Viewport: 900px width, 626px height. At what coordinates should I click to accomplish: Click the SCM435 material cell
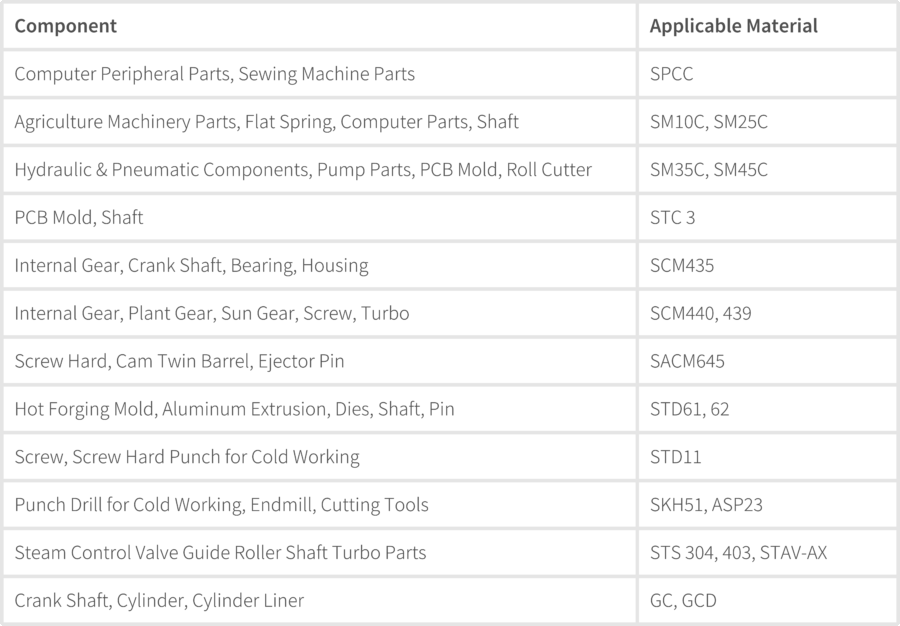pyautogui.click(x=767, y=265)
